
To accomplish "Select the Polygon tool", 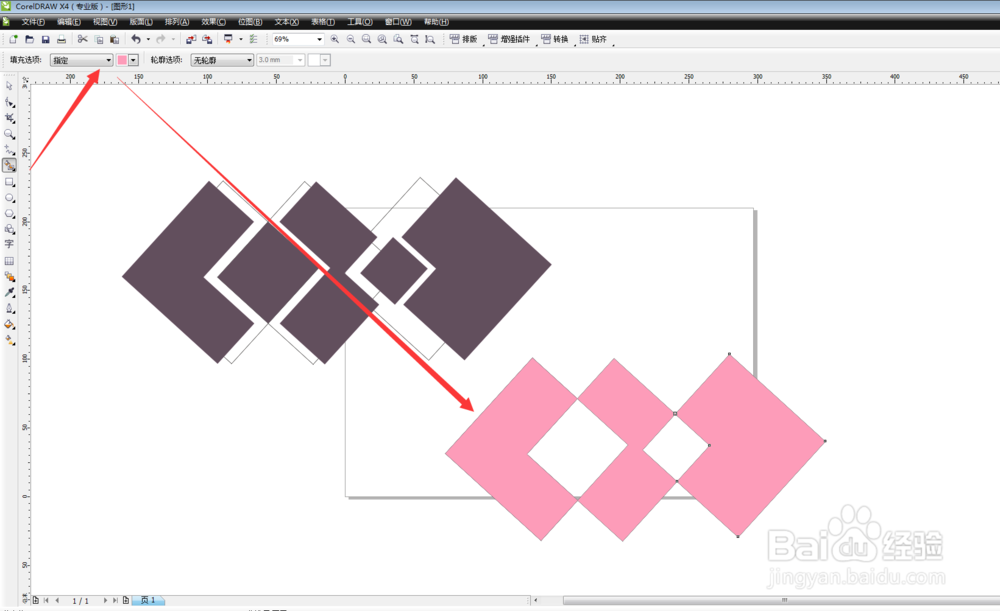I will click(x=9, y=214).
